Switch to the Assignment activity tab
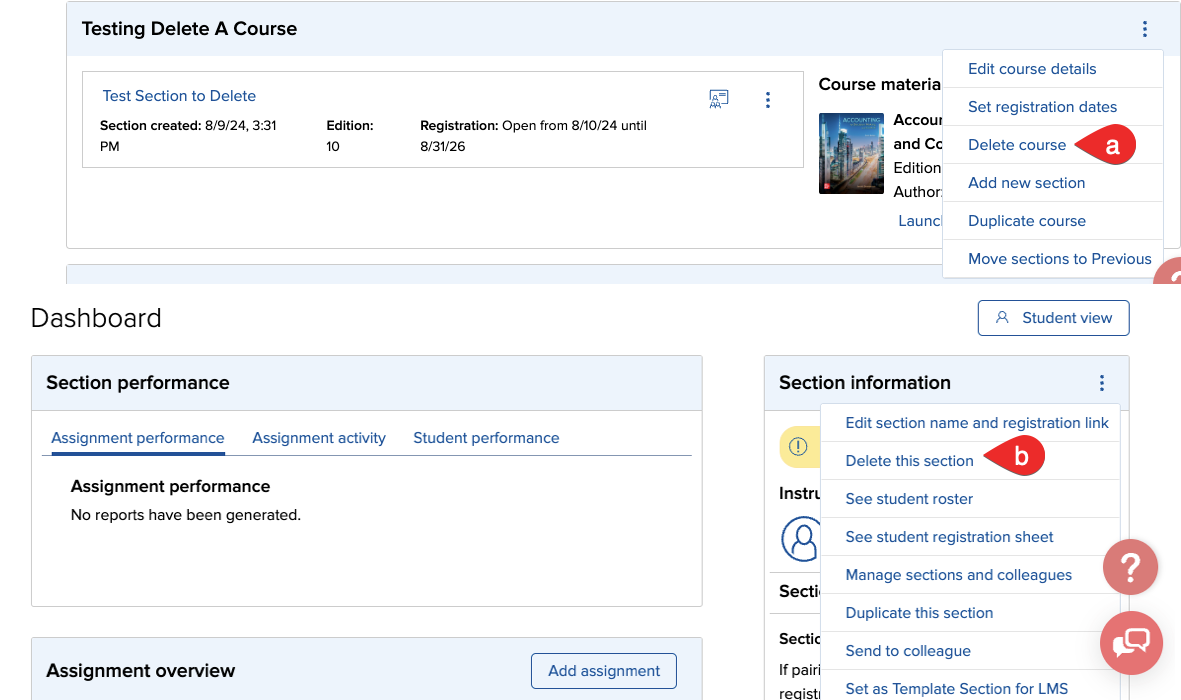The width and height of the screenshot is (1181, 700). (319, 438)
